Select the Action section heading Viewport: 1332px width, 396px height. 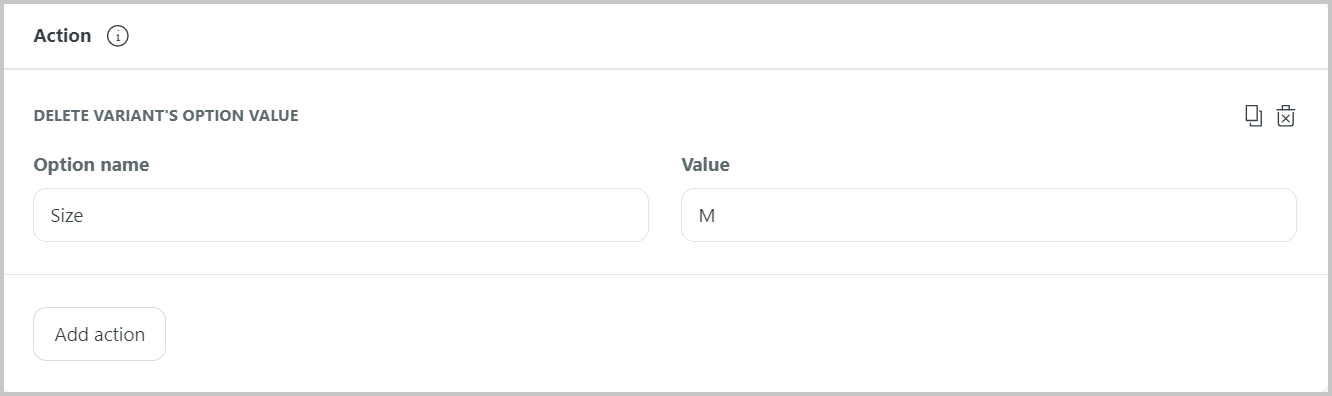tap(62, 36)
